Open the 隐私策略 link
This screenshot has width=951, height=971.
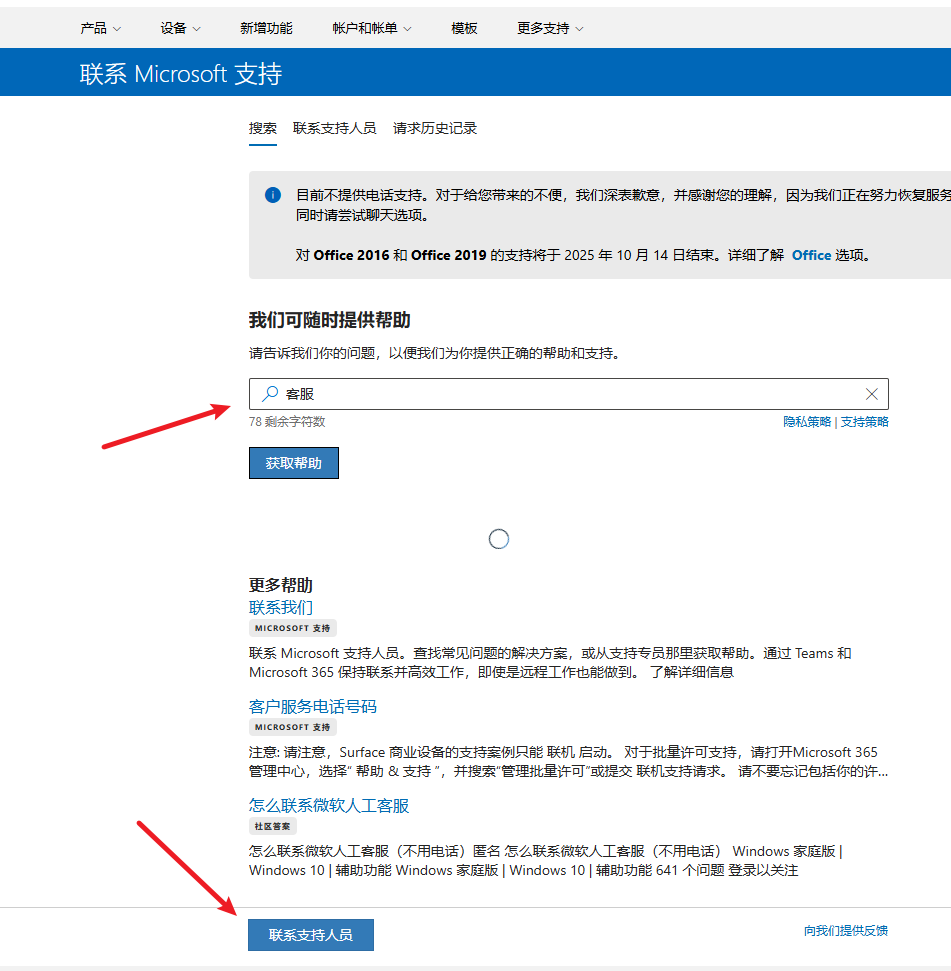tap(807, 422)
